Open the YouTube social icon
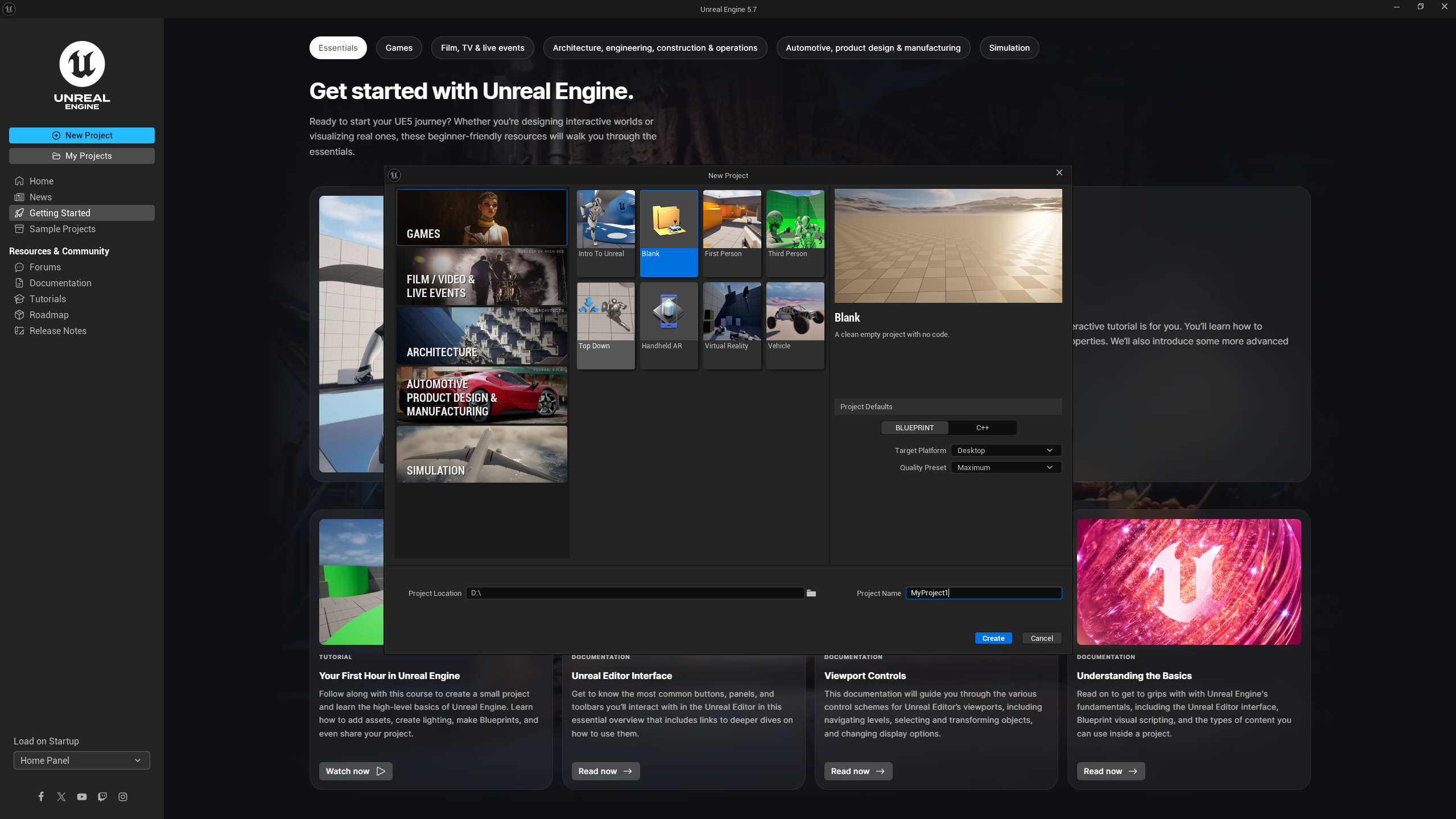Screen dimensions: 1456x819 pyautogui.click(x=82, y=797)
